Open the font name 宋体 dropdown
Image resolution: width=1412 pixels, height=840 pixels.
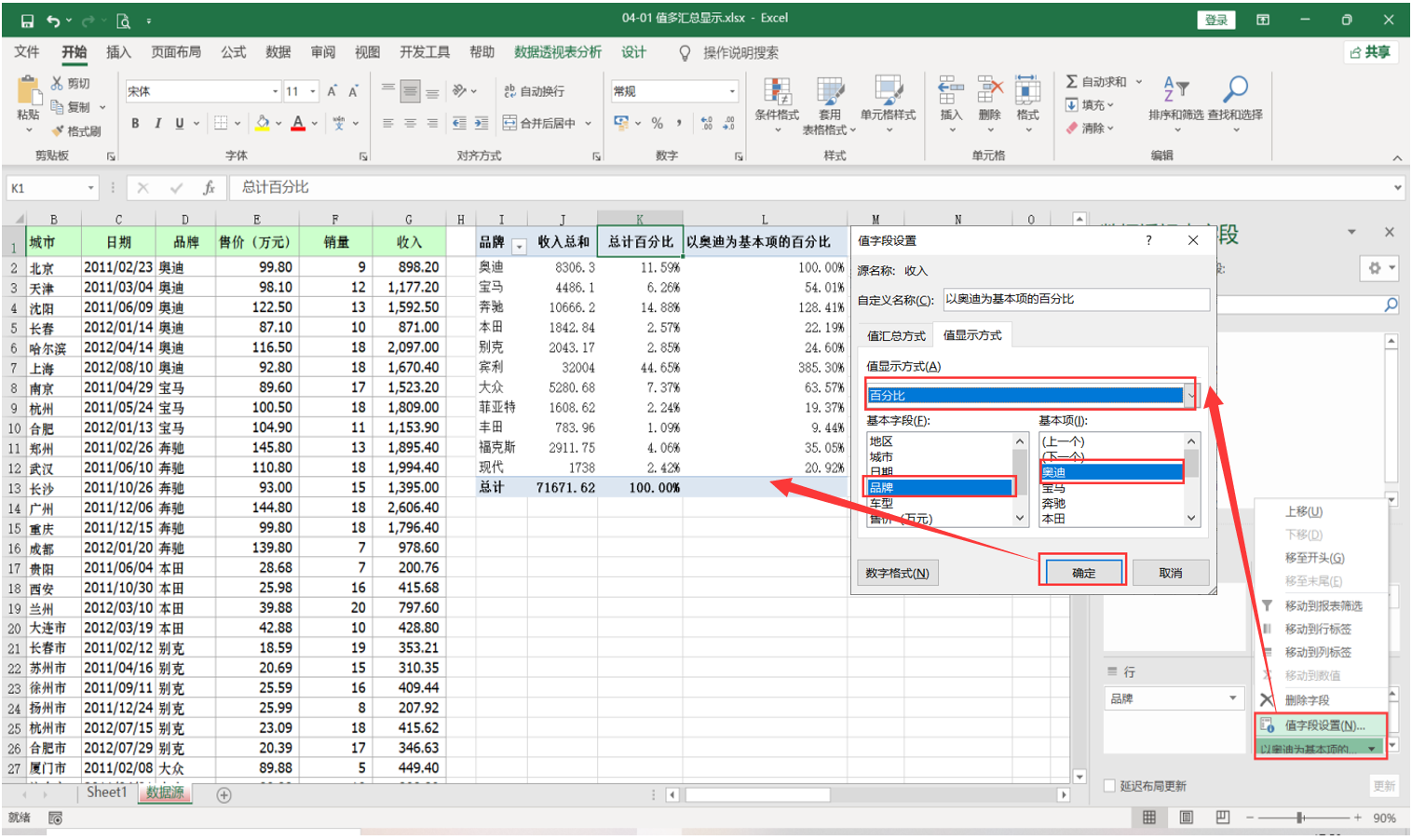click(x=276, y=91)
